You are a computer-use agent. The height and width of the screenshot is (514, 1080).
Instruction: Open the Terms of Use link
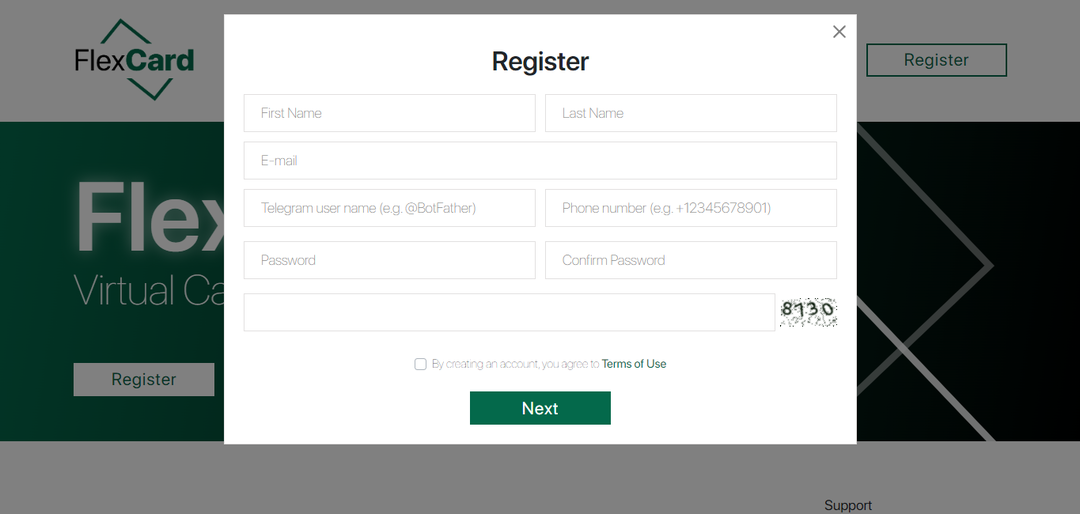633,364
